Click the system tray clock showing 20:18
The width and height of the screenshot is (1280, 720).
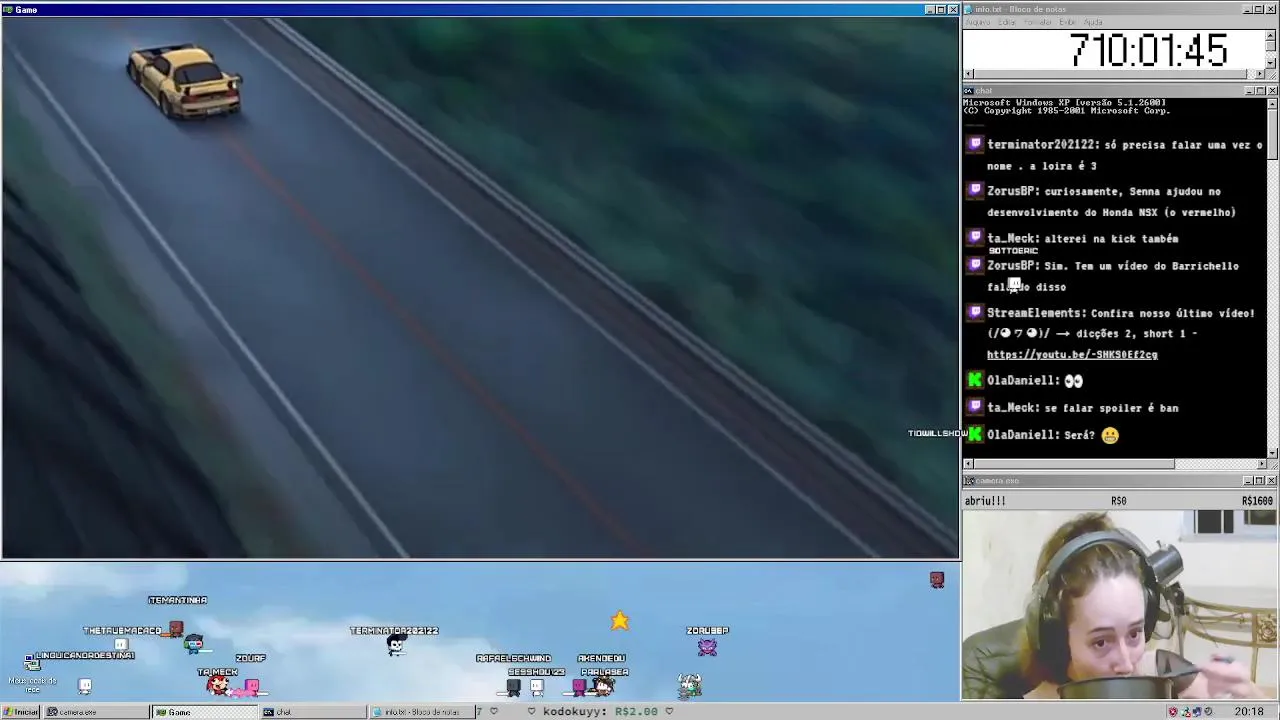point(1249,712)
